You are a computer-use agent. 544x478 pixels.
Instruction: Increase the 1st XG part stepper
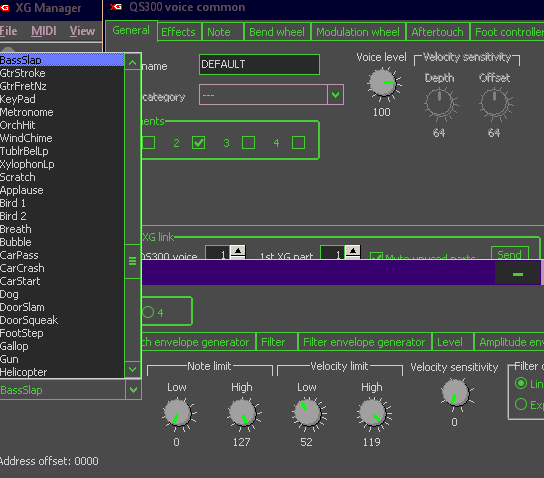pos(353,250)
